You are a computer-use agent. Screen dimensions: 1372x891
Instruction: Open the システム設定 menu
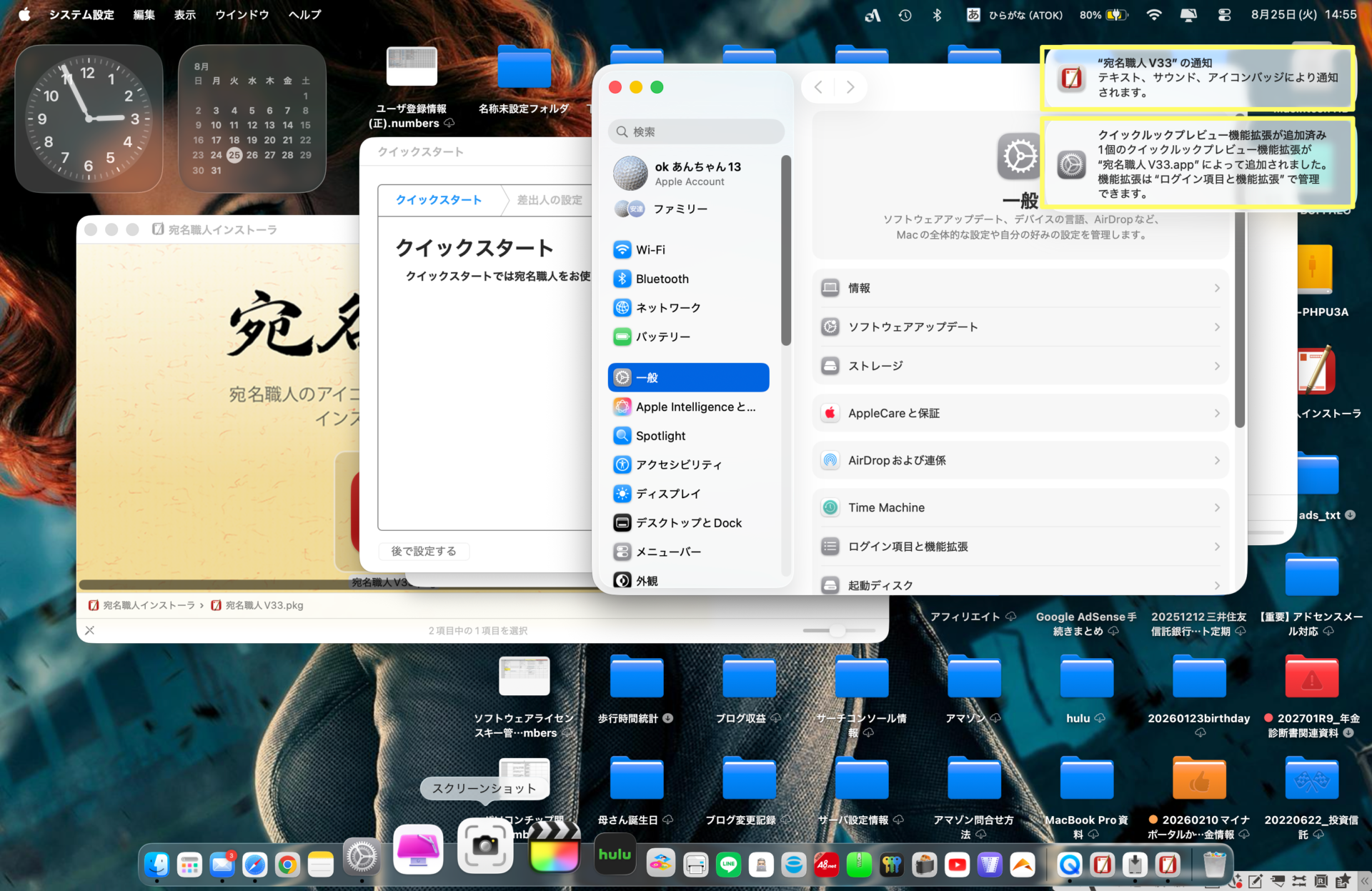pos(81,15)
